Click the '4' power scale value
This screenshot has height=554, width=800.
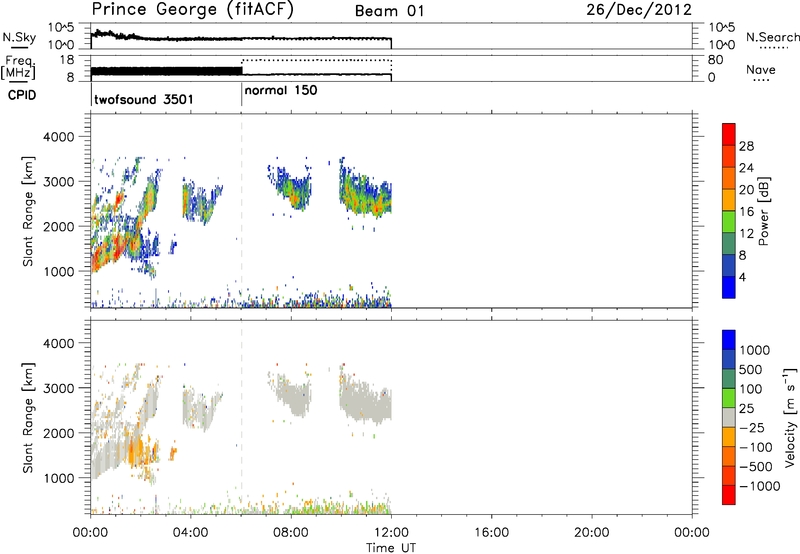point(742,277)
